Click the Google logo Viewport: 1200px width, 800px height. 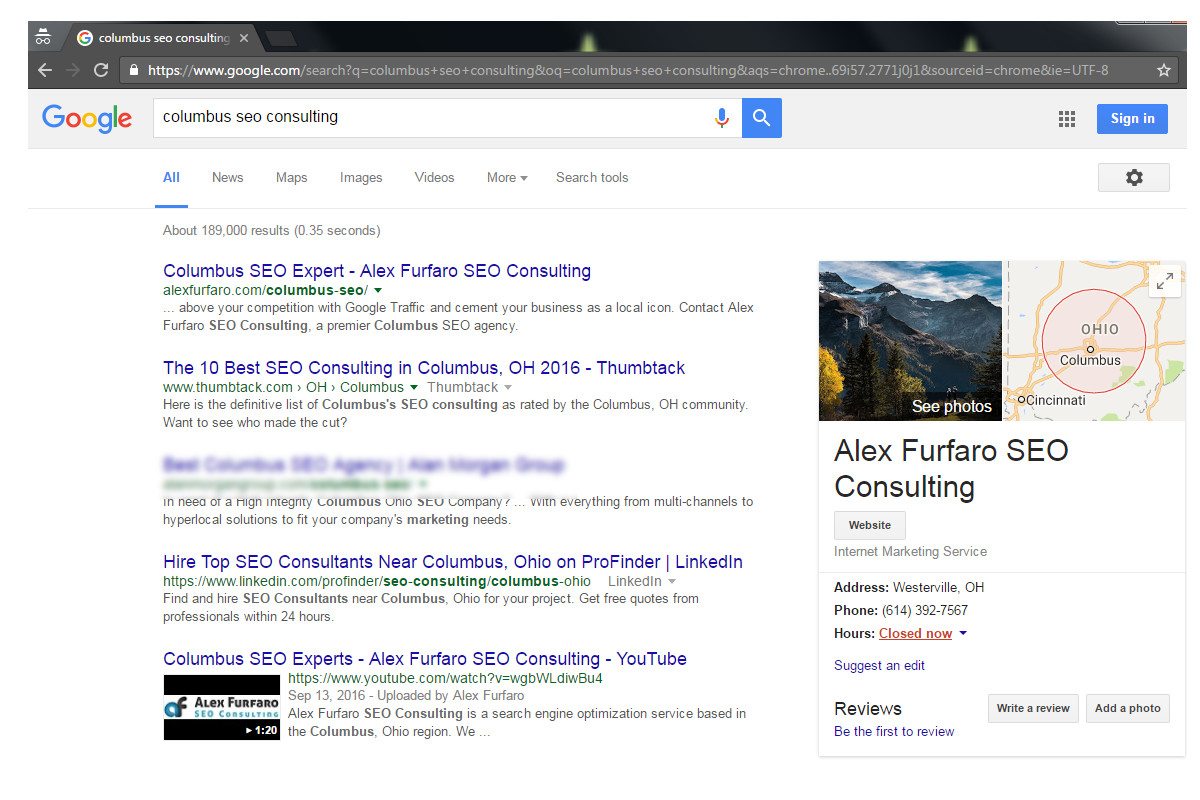pyautogui.click(x=87, y=118)
